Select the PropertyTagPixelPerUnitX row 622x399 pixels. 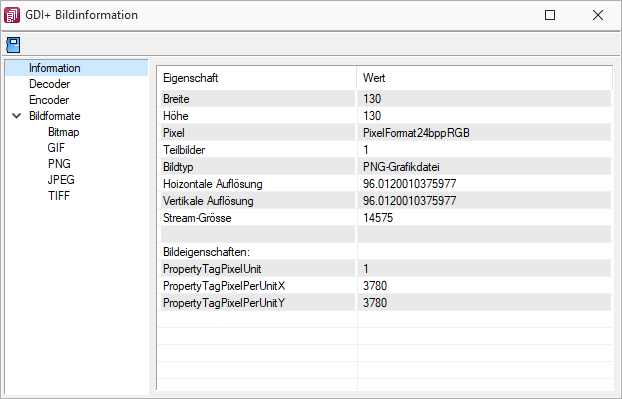coord(386,286)
